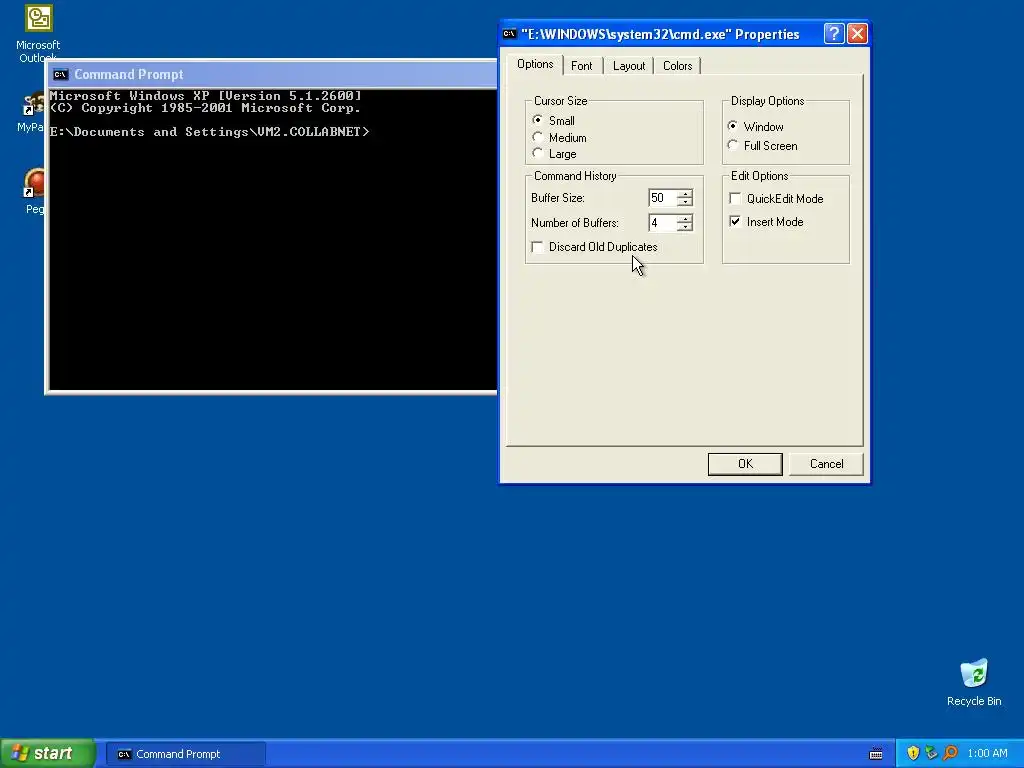Viewport: 1024px width, 768px height.
Task: Click the magnifier tray icon
Action: [x=950, y=754]
